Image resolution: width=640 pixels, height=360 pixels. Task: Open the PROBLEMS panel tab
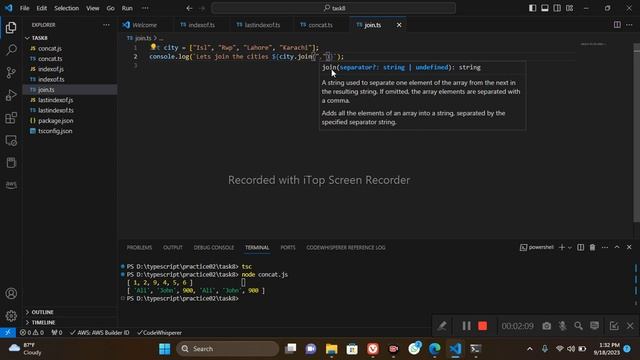tap(139, 248)
